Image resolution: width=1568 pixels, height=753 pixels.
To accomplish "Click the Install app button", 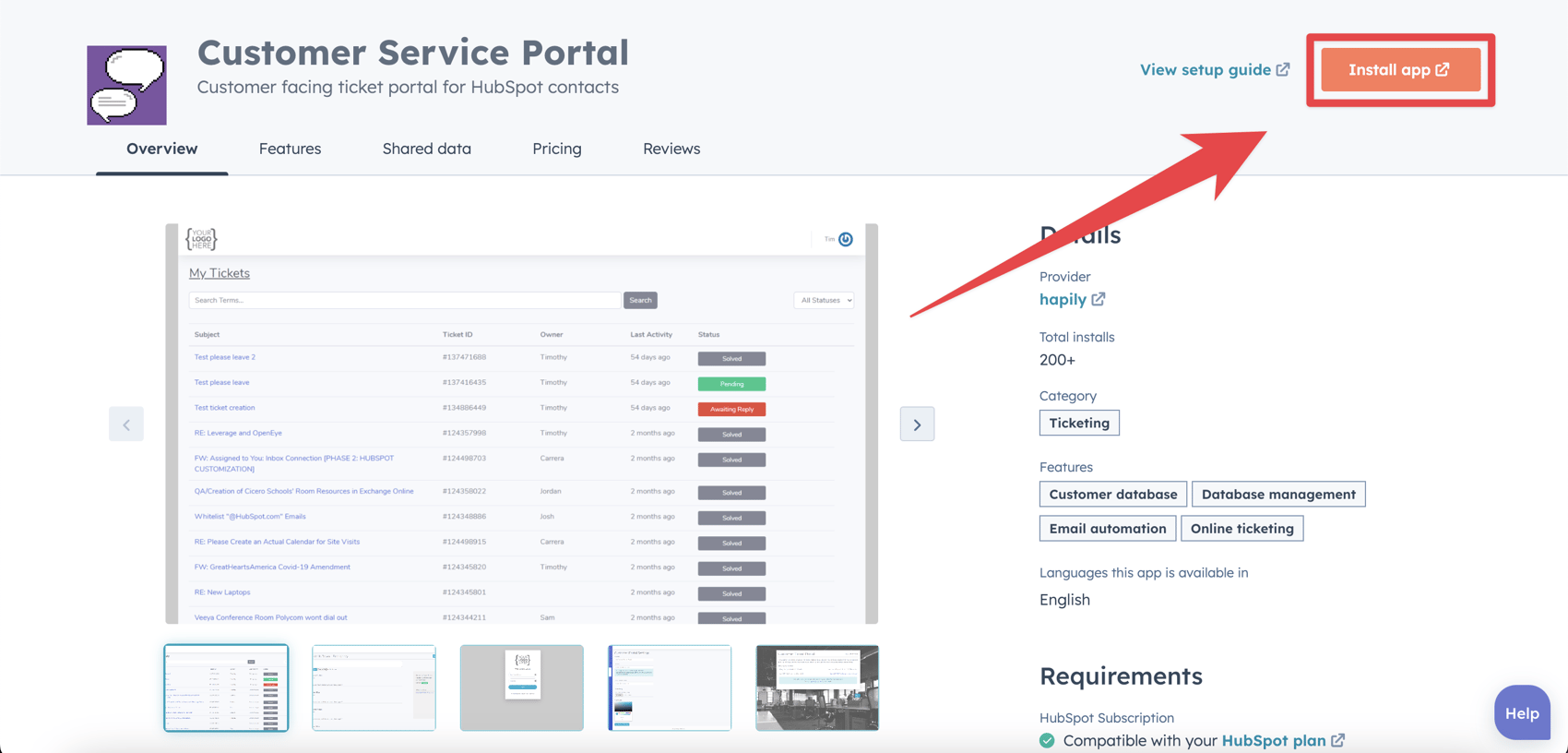I will point(1400,70).
